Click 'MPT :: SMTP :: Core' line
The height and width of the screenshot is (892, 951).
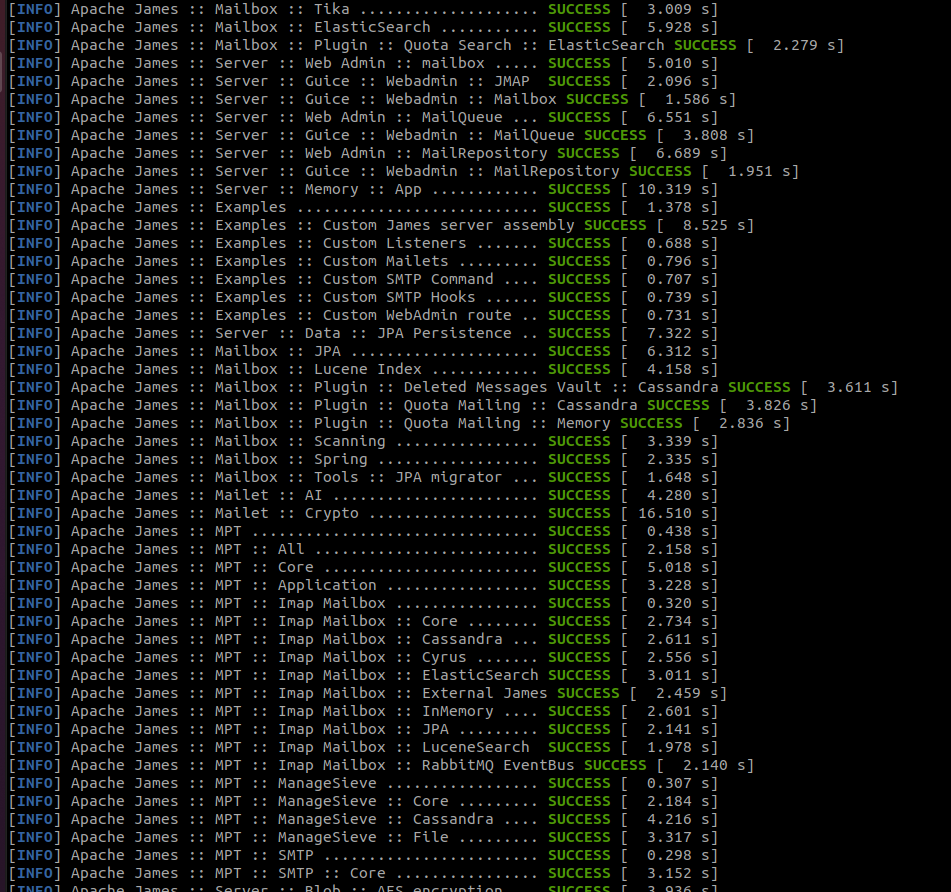[x=363, y=874]
